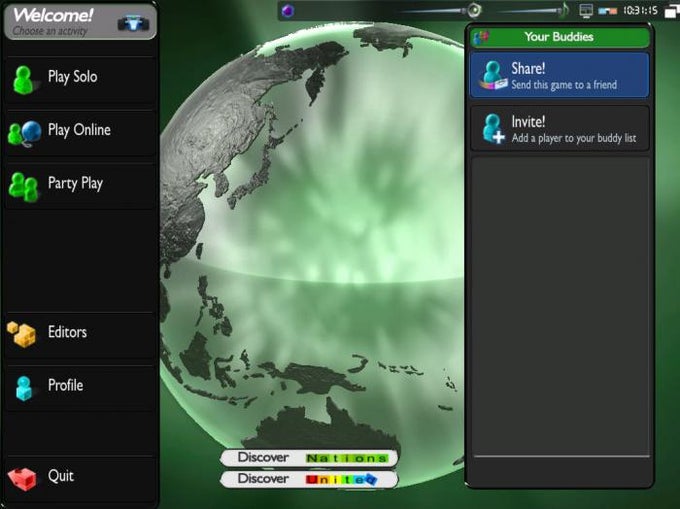Click the Share envelope buddy icon
The height and width of the screenshot is (509, 680).
[x=494, y=75]
